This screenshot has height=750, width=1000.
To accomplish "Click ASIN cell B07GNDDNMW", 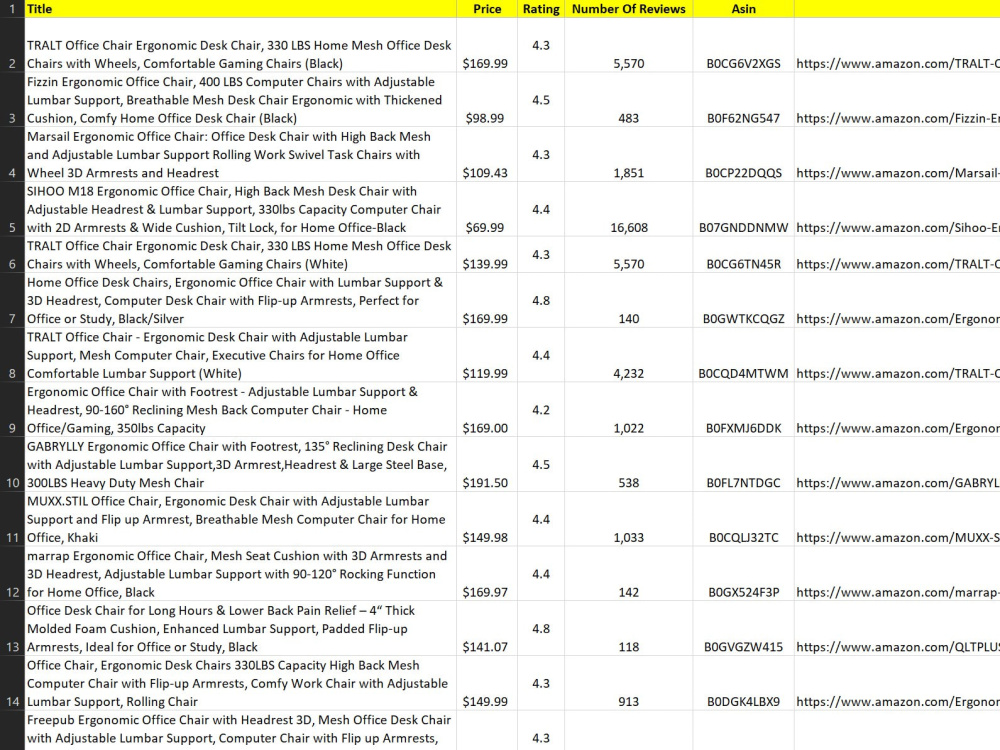I will click(x=743, y=209).
